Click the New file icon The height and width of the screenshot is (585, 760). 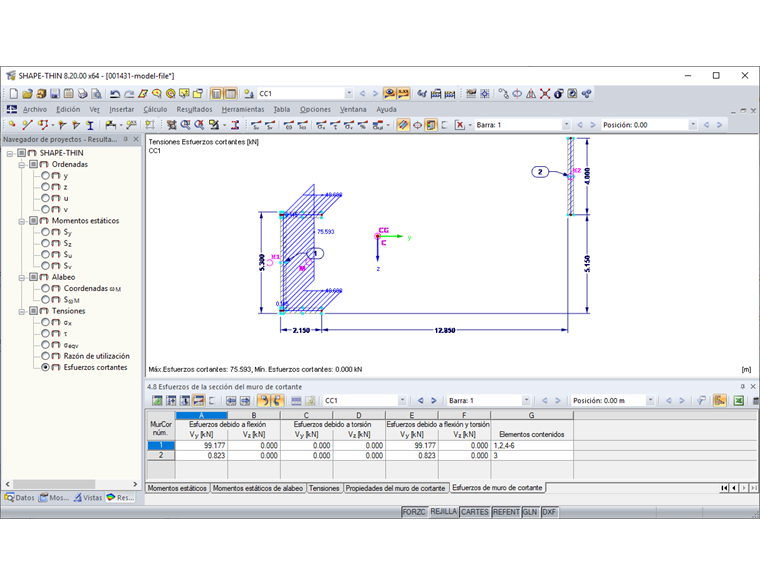point(14,94)
